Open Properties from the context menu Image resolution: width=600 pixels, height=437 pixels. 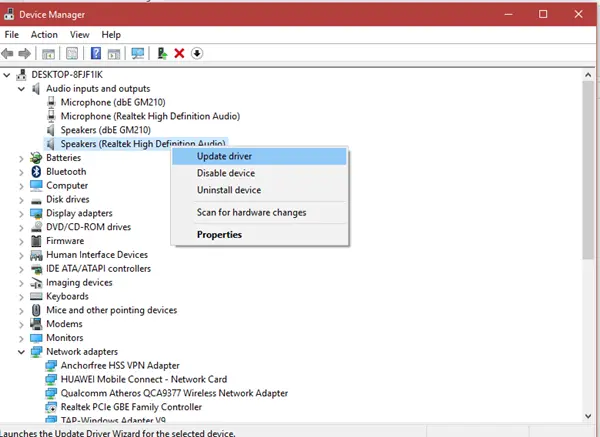pyautogui.click(x=259, y=235)
